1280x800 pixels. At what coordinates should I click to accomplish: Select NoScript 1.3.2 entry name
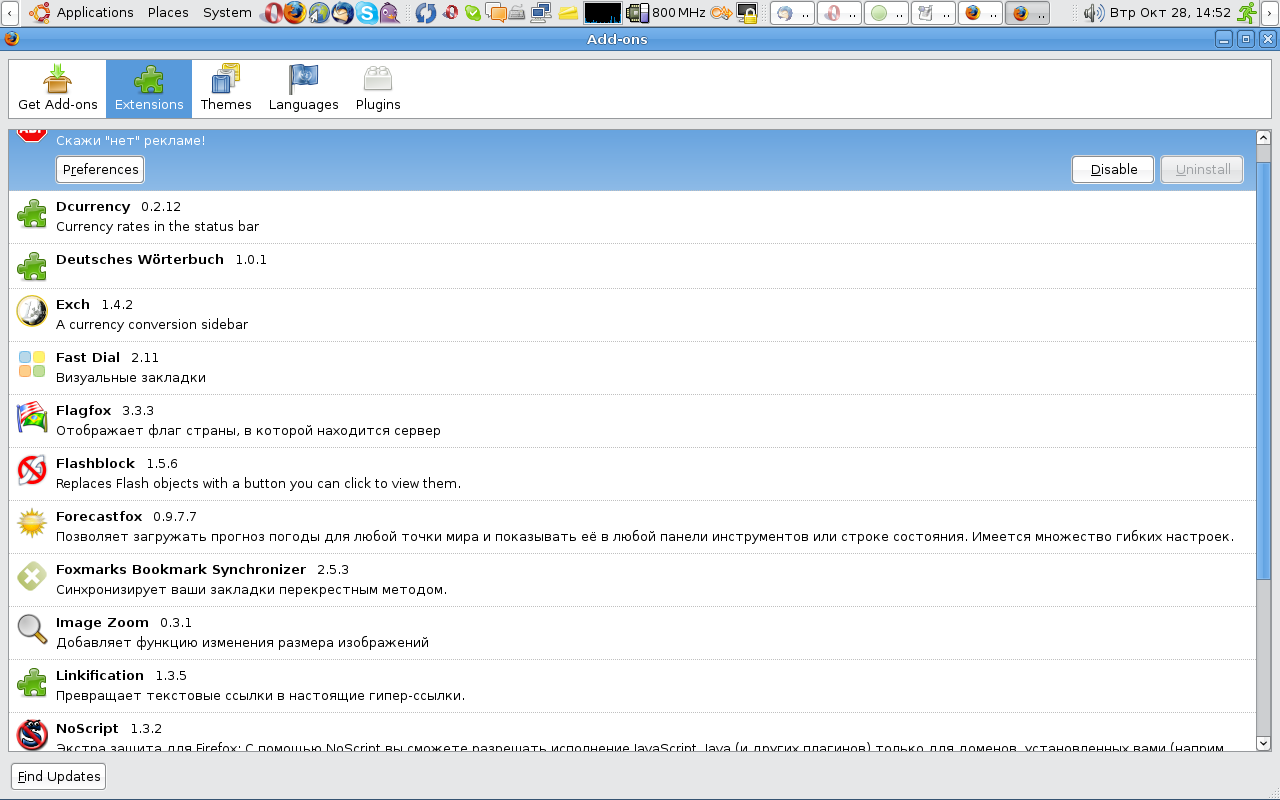[x=109, y=728]
